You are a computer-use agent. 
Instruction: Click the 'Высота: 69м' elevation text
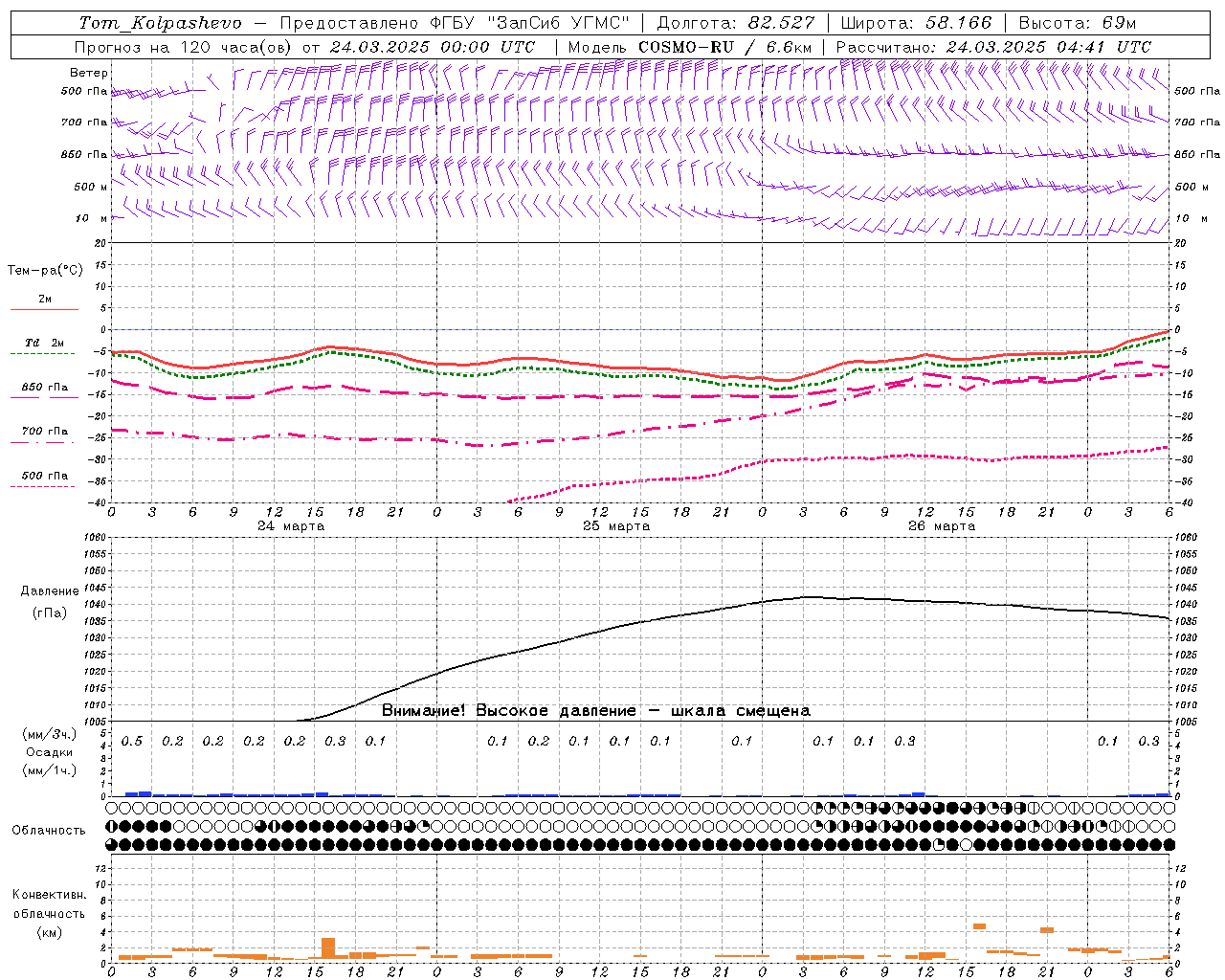coord(1078,23)
